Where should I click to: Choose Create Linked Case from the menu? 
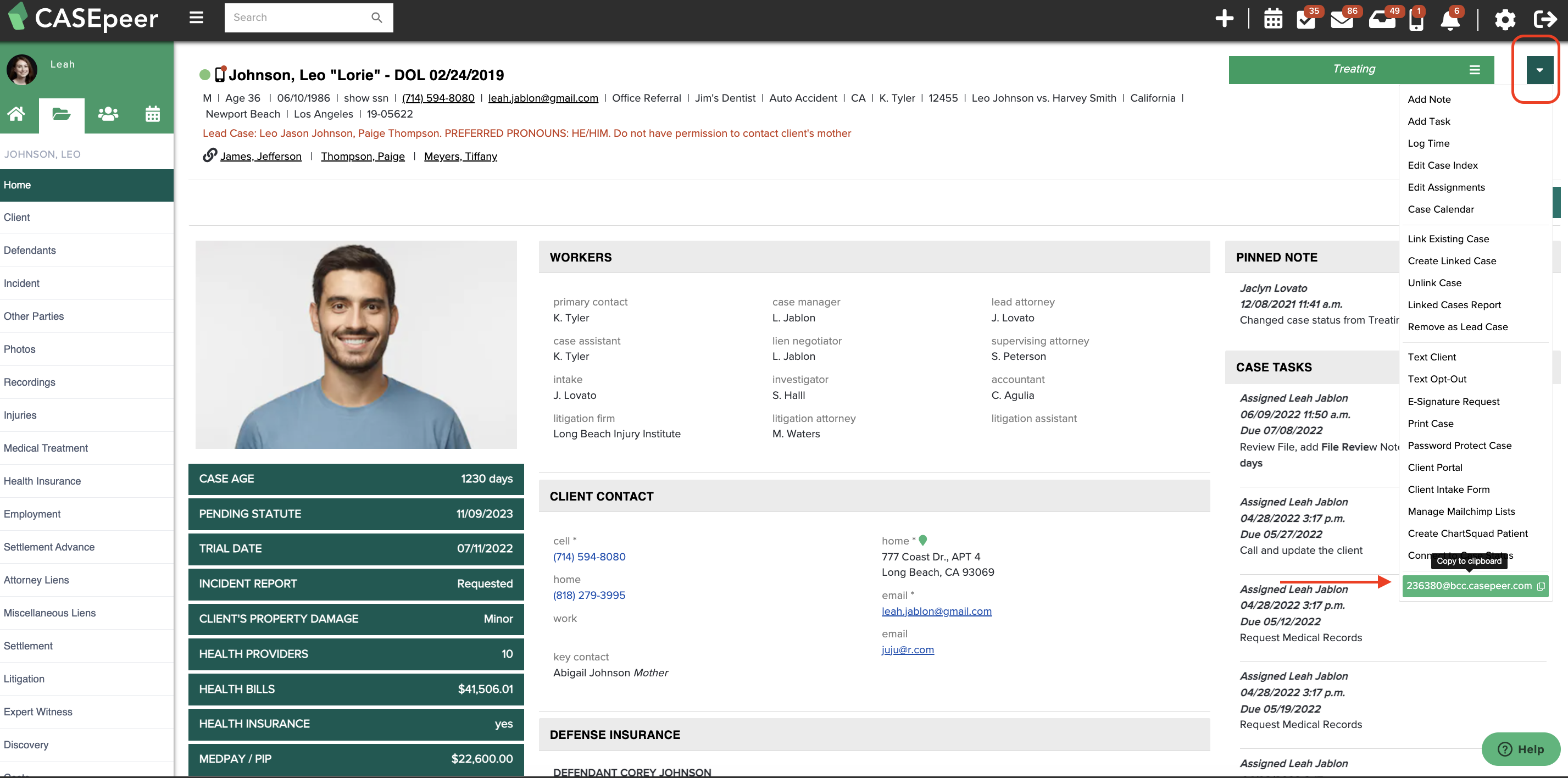click(1452, 260)
